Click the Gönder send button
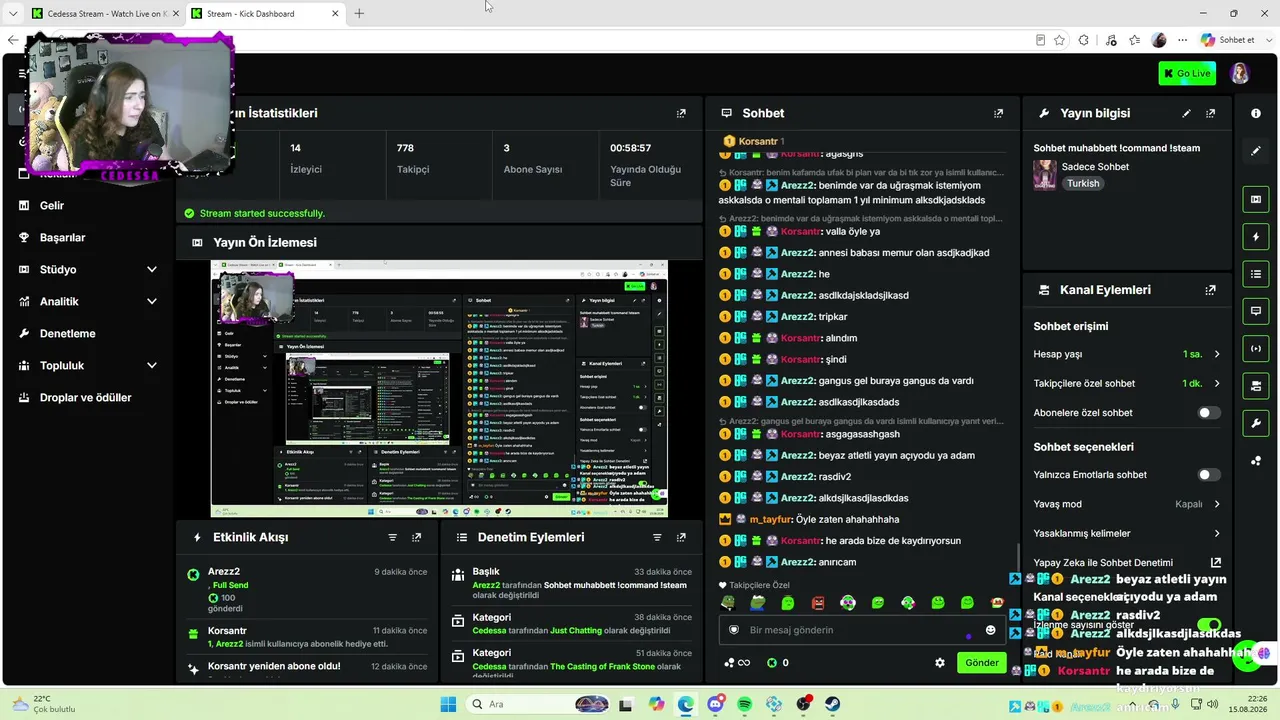Image resolution: width=1280 pixels, height=720 pixels. [981, 662]
